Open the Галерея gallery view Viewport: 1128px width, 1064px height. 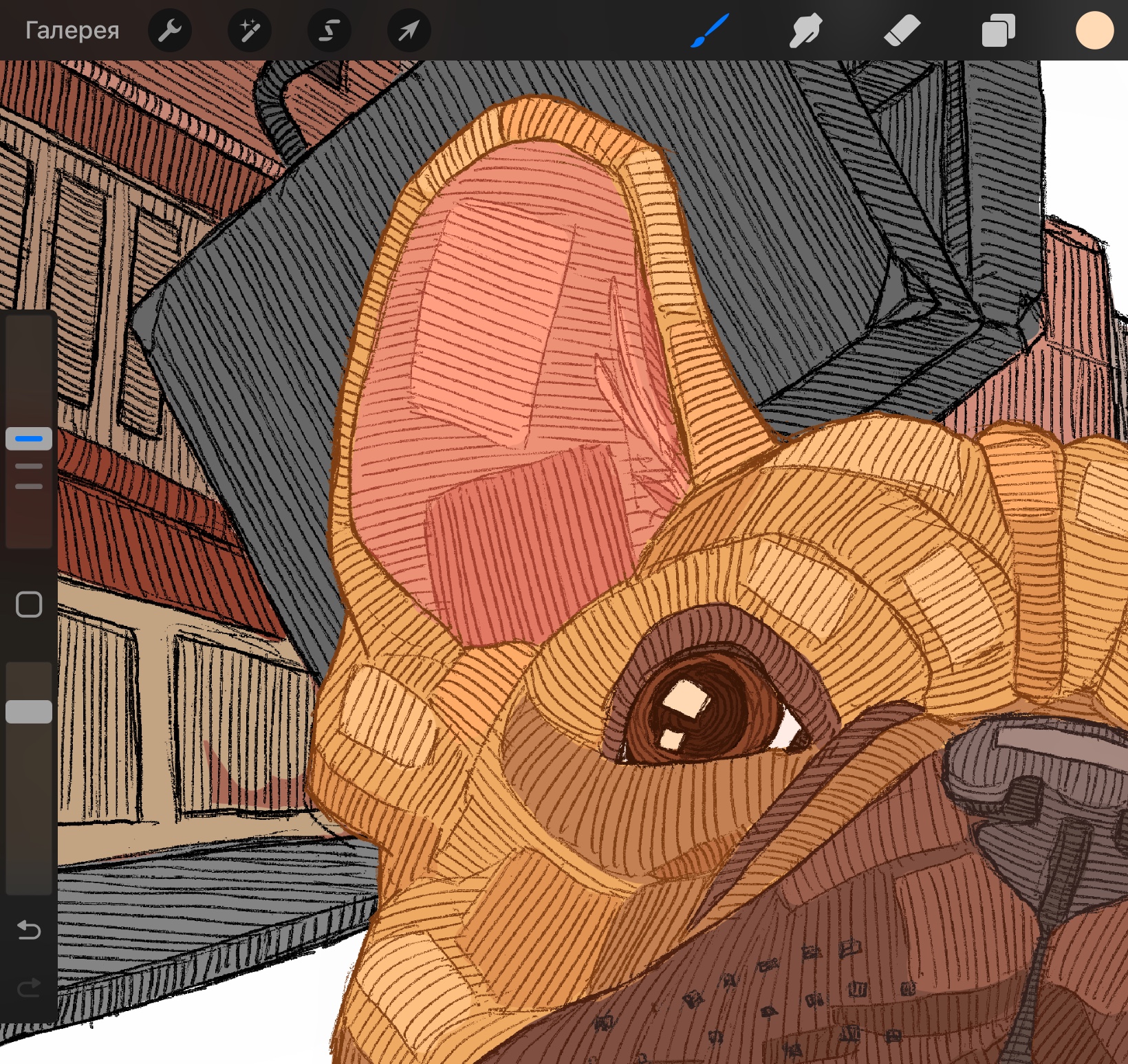pos(72,30)
